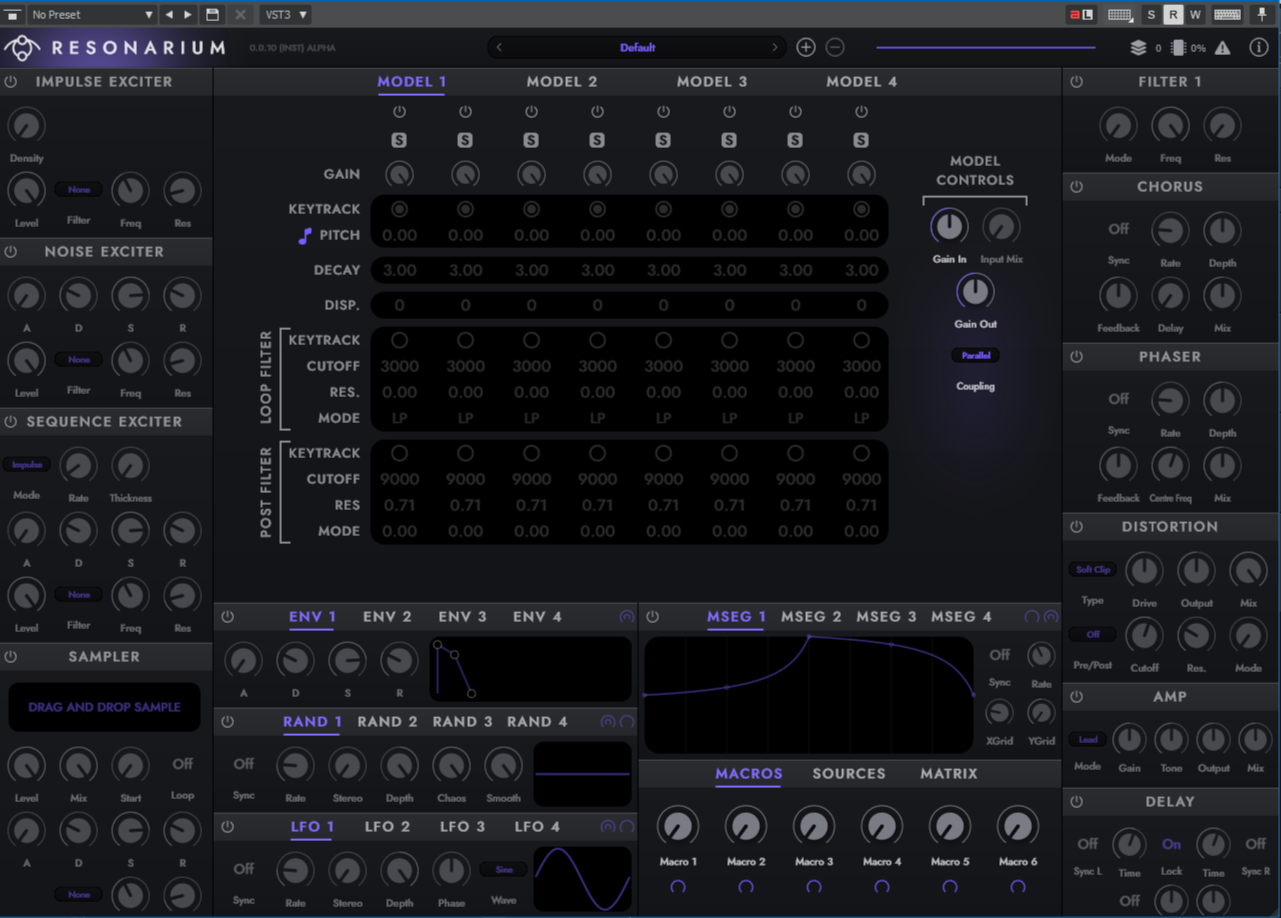Toggle first resonator Keytrack radio button
The width and height of the screenshot is (1281, 918).
[x=399, y=210]
